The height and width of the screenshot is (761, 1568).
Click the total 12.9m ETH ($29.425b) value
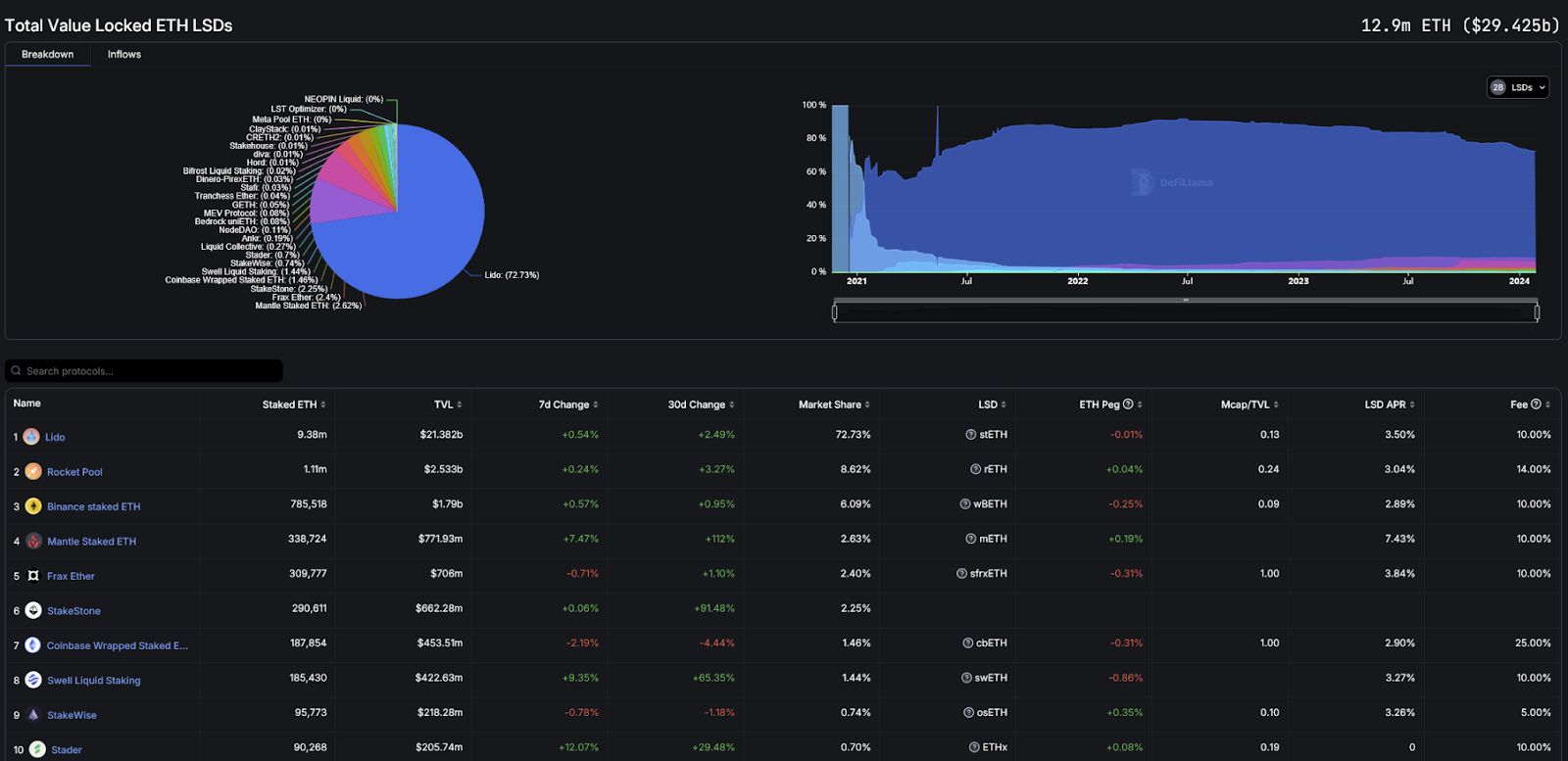tap(1459, 25)
